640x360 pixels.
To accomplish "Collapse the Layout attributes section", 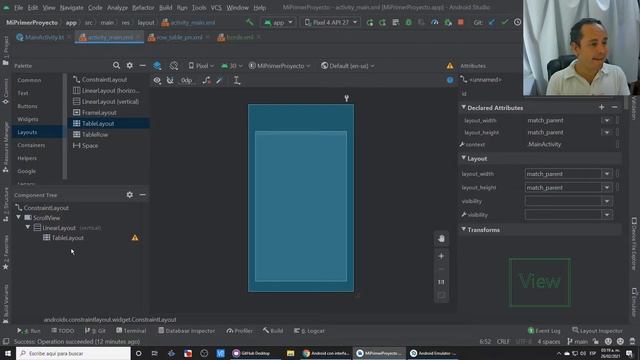I will click(464, 158).
